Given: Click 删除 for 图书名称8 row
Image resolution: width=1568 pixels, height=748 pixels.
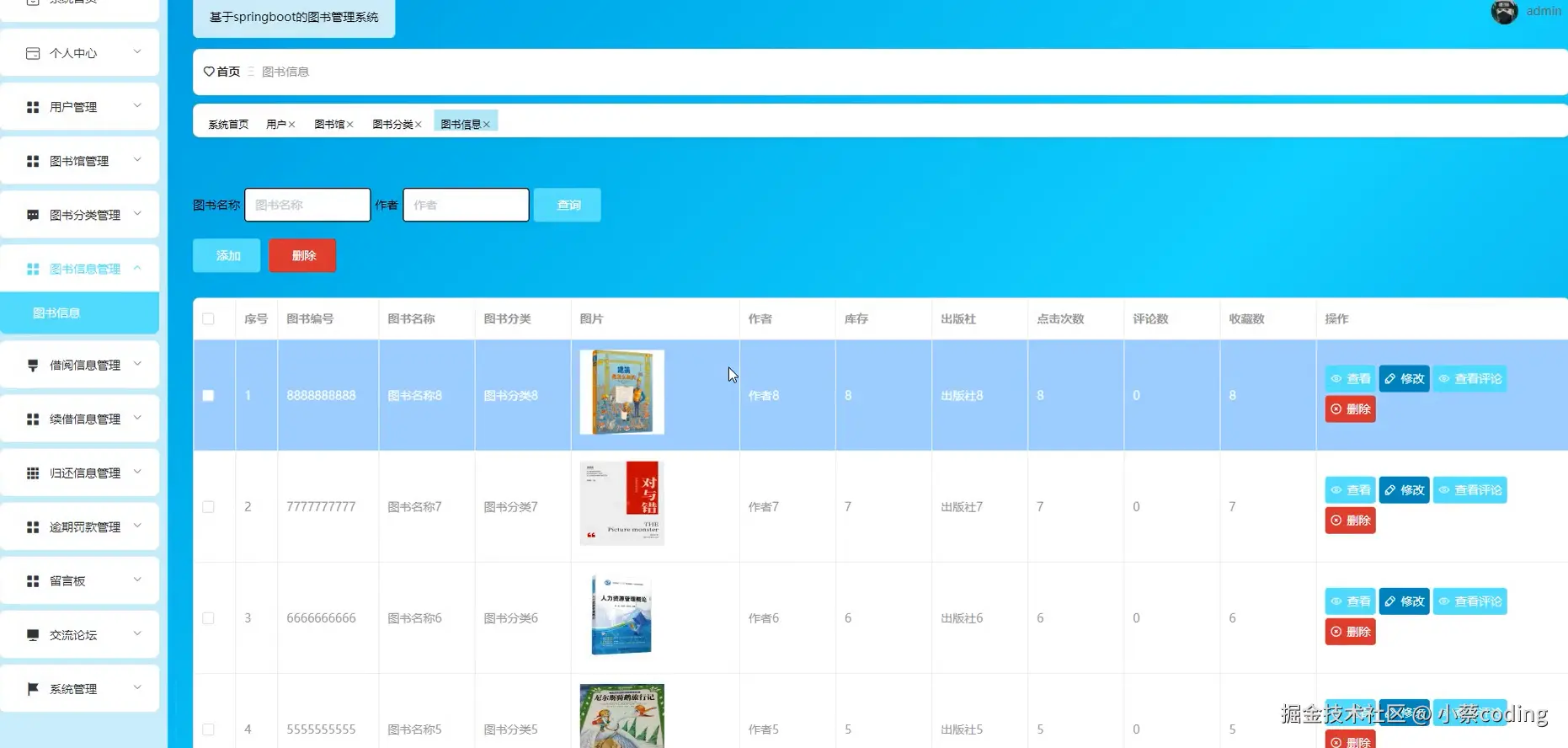Looking at the screenshot, I should 1350,409.
